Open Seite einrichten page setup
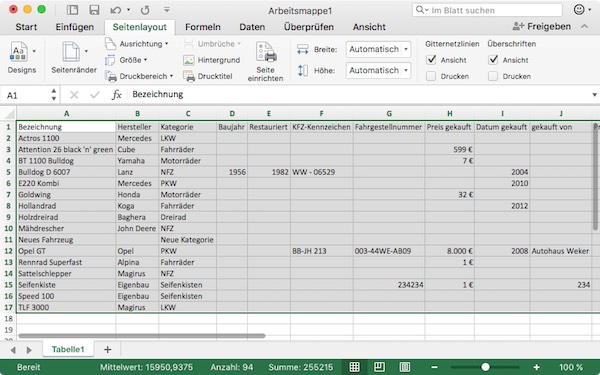Image resolution: width=600 pixels, height=375 pixels. [266, 61]
